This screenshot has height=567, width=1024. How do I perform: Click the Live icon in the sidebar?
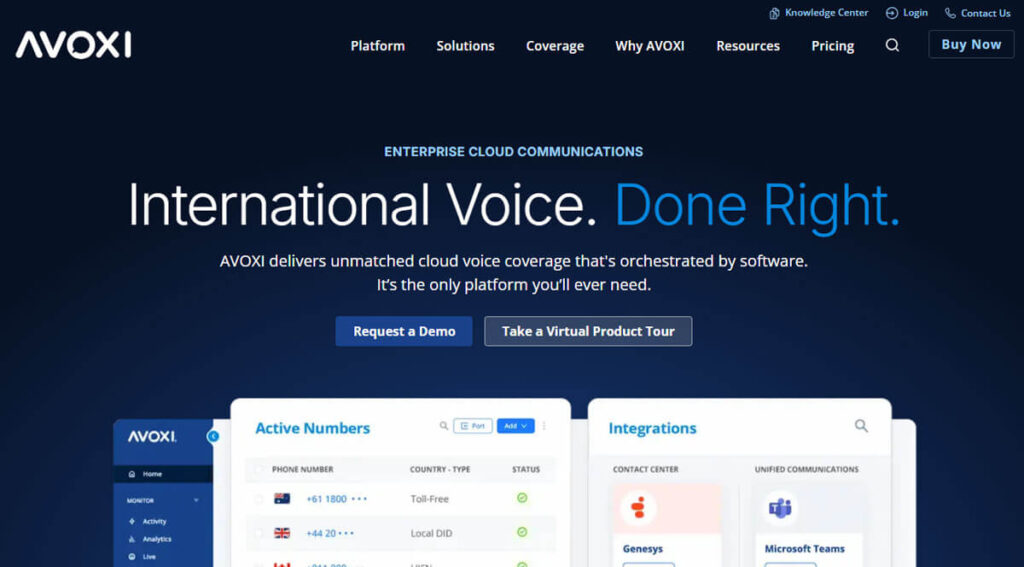tap(132, 557)
